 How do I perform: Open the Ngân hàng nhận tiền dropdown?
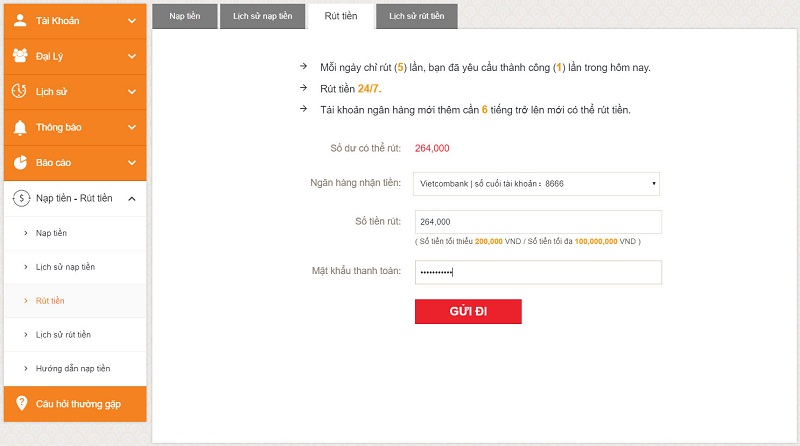click(537, 184)
